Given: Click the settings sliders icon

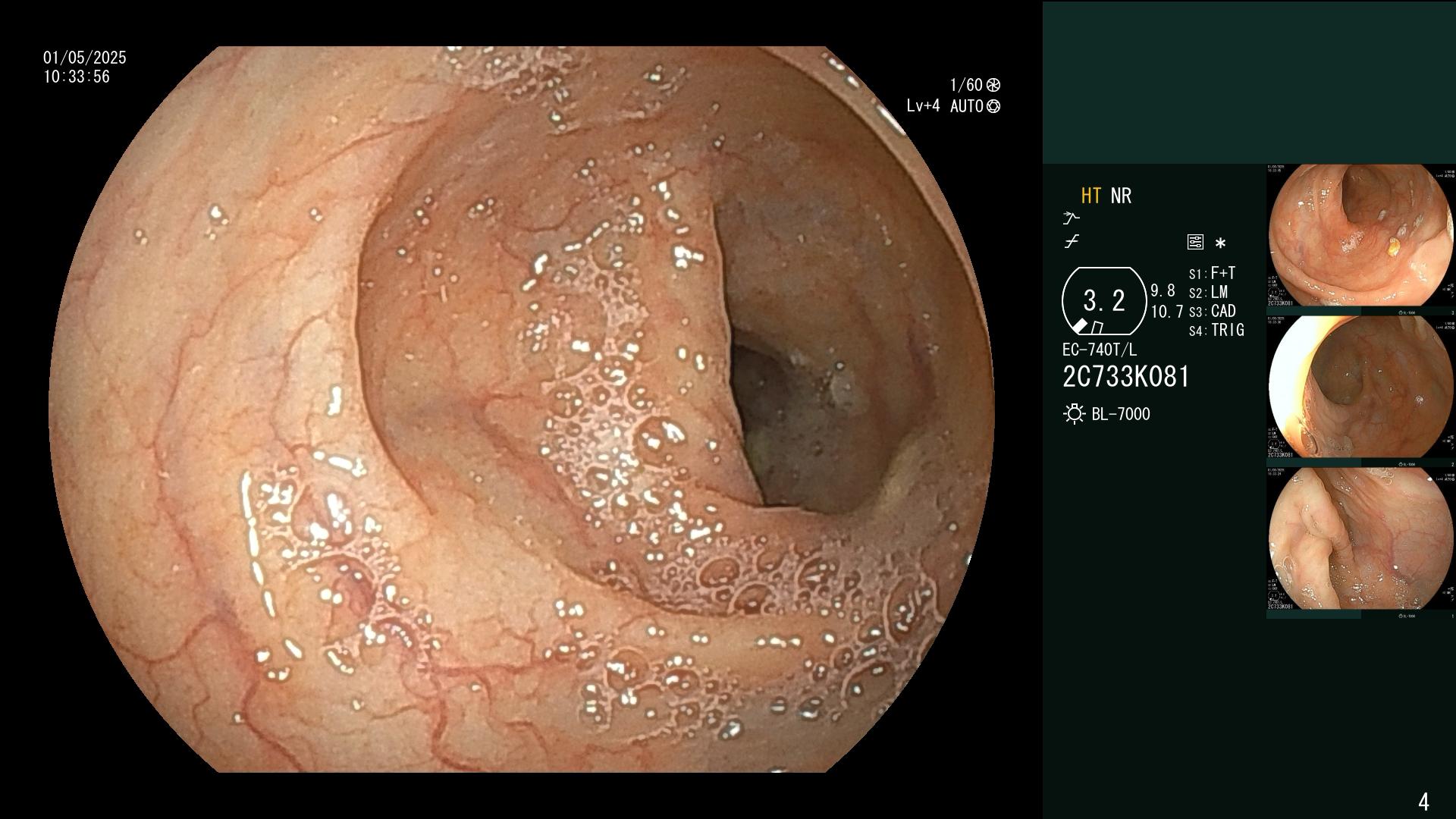Looking at the screenshot, I should pyautogui.click(x=1195, y=243).
